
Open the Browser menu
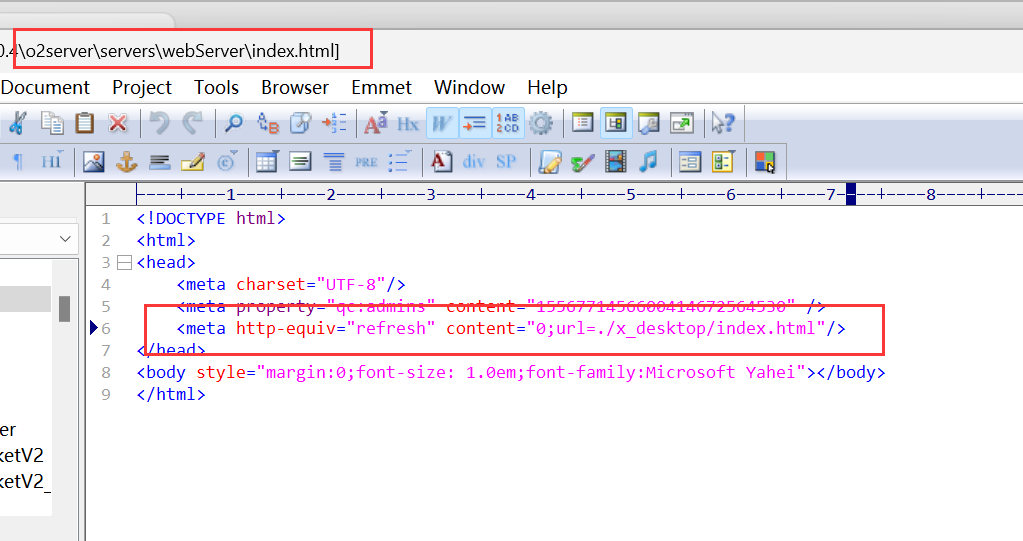[x=295, y=87]
